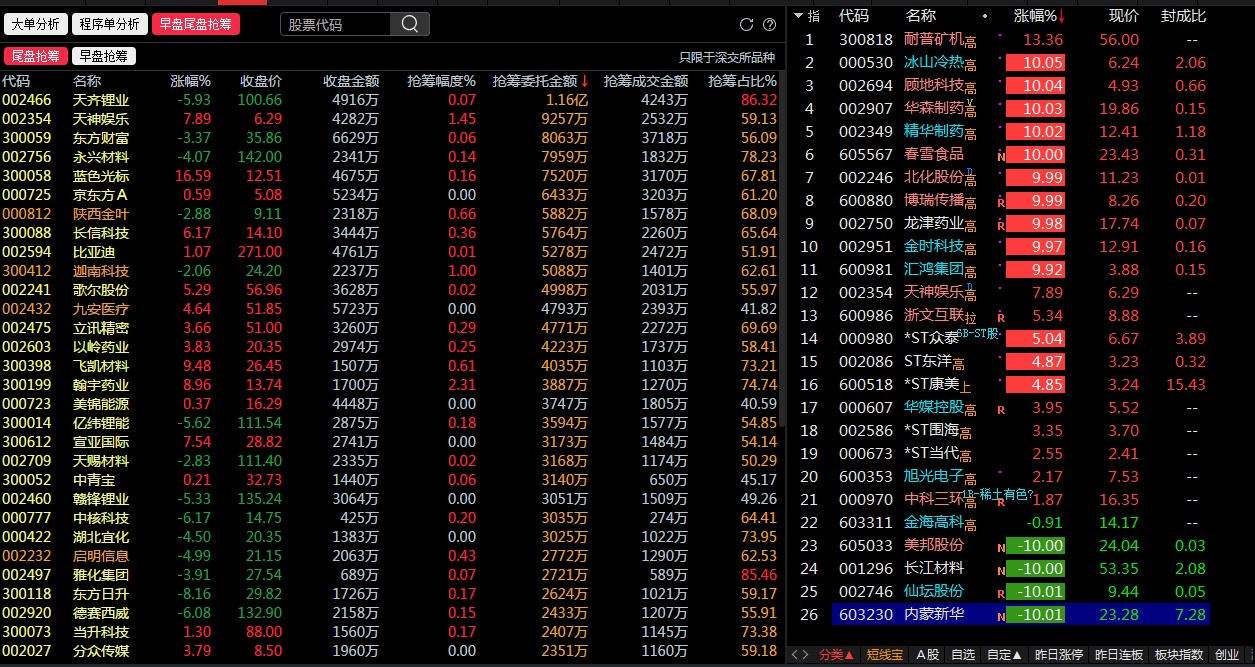This screenshot has width=1255, height=667.
Task: Click the R marker on 华媒控股 row
Action: 1001,410
